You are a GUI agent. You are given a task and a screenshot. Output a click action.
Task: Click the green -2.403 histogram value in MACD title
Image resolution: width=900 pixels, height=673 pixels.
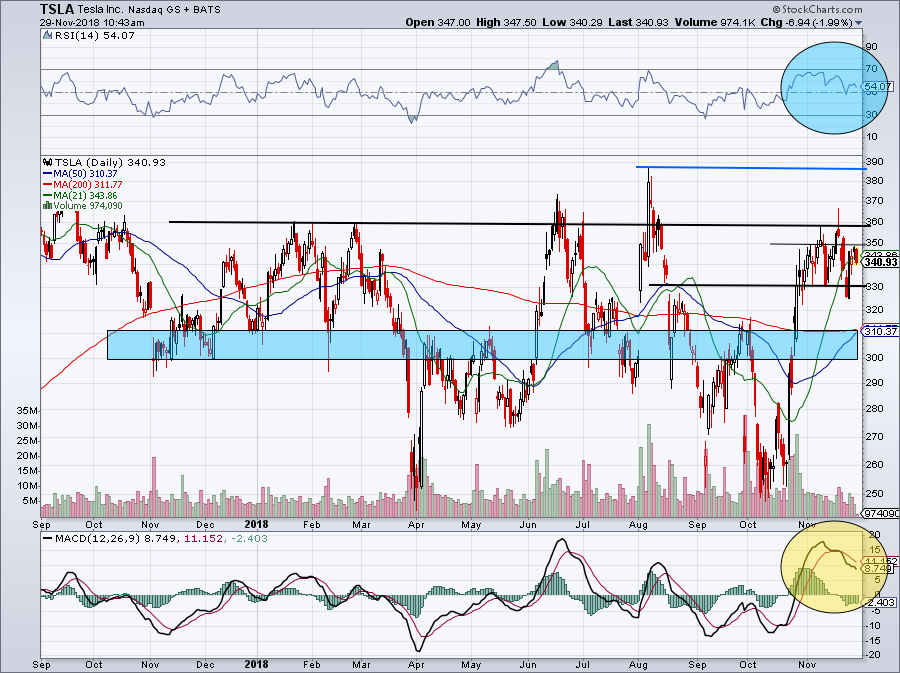(x=249, y=539)
